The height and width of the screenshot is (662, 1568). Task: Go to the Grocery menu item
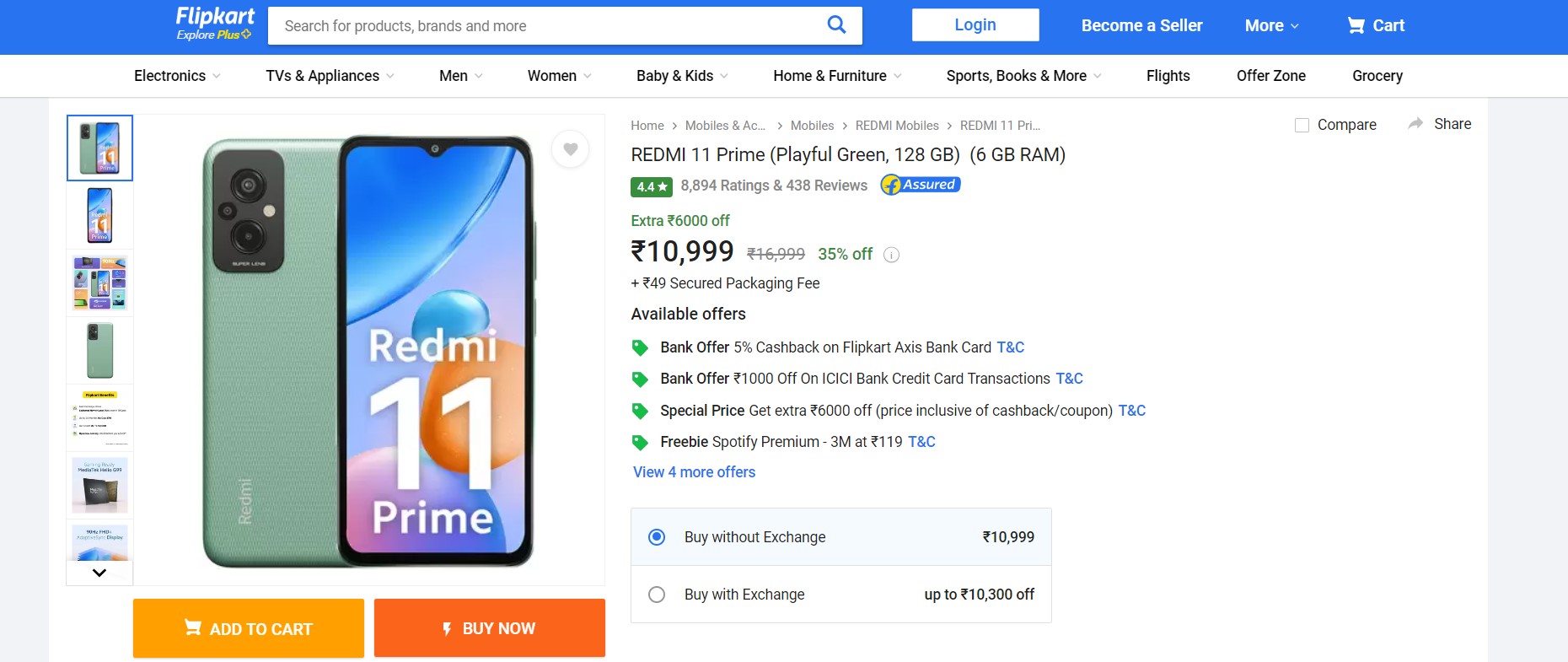click(x=1377, y=76)
